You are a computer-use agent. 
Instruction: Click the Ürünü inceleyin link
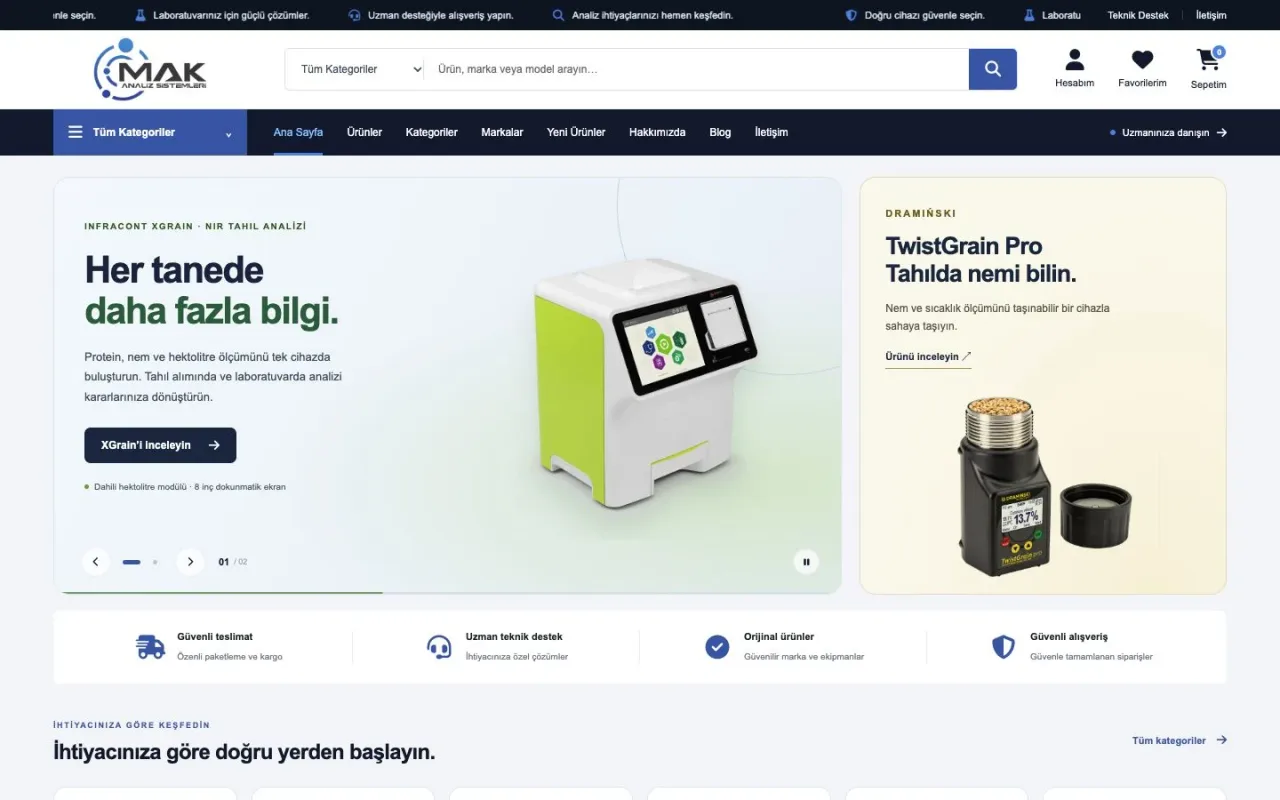928,357
